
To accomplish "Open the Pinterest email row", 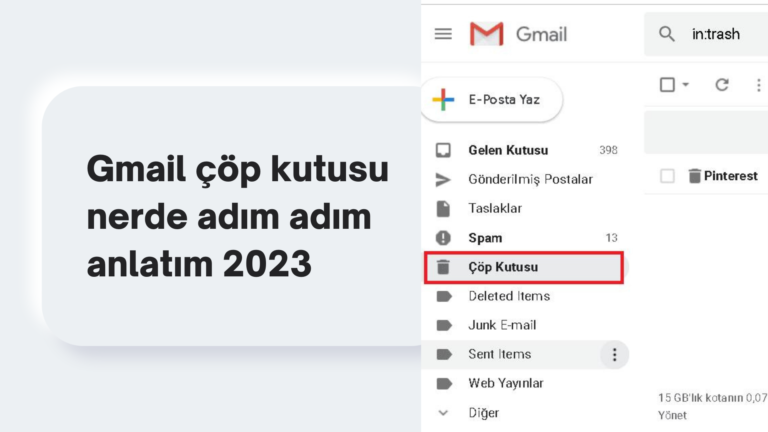I will click(x=706, y=176).
